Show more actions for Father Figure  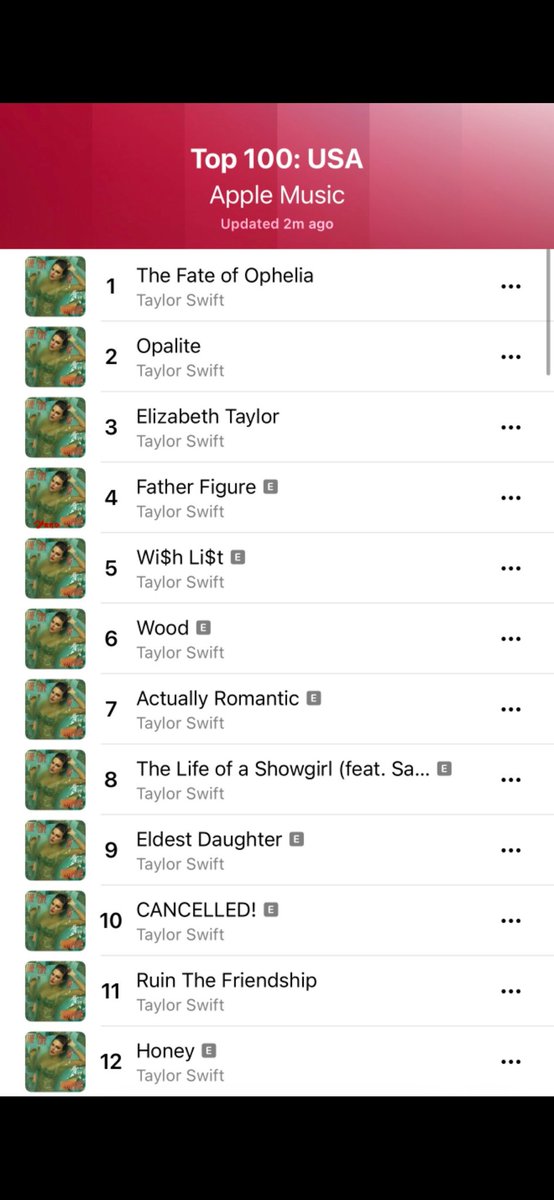tap(511, 498)
